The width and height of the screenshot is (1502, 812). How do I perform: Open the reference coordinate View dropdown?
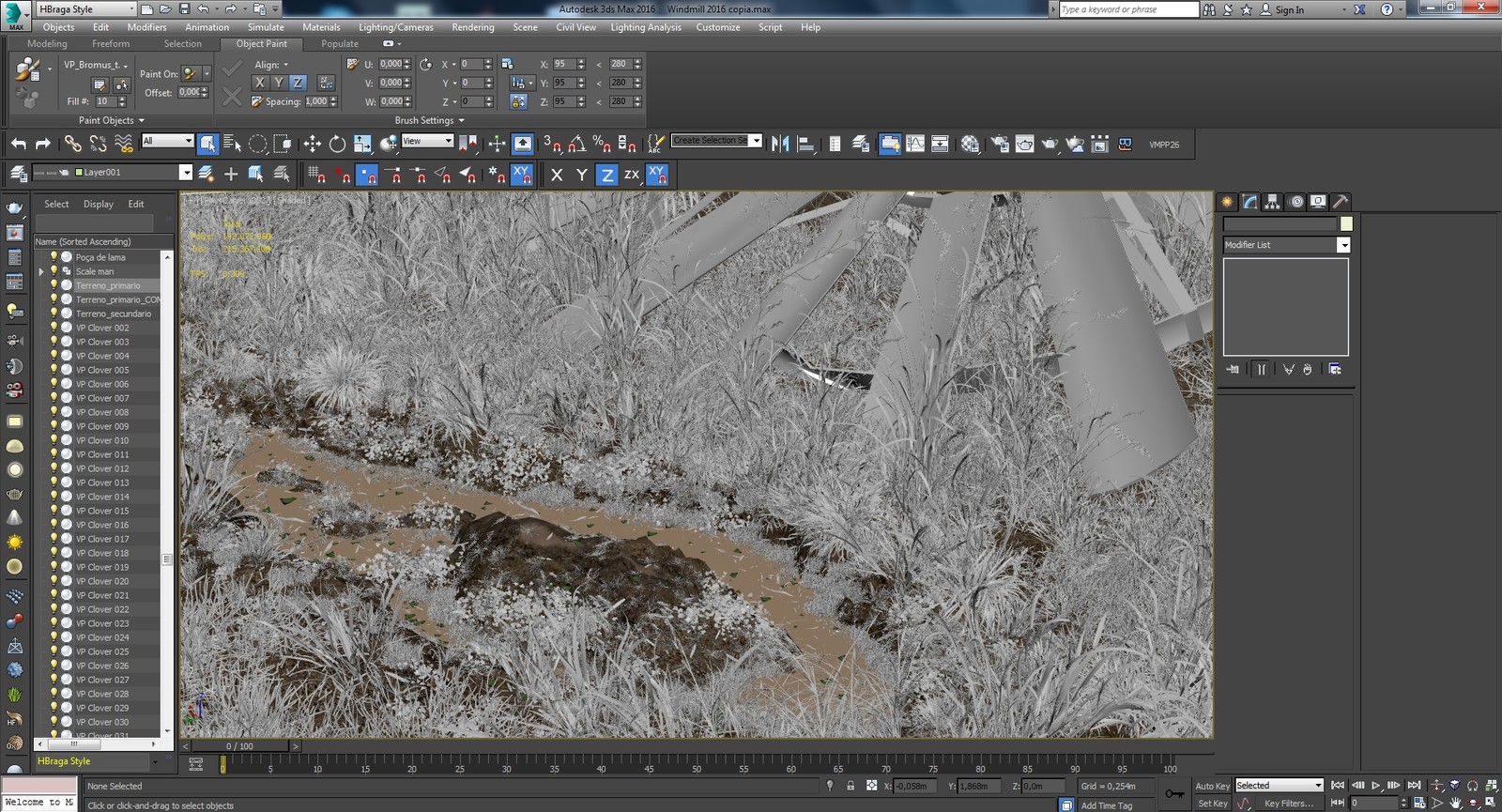point(427,141)
